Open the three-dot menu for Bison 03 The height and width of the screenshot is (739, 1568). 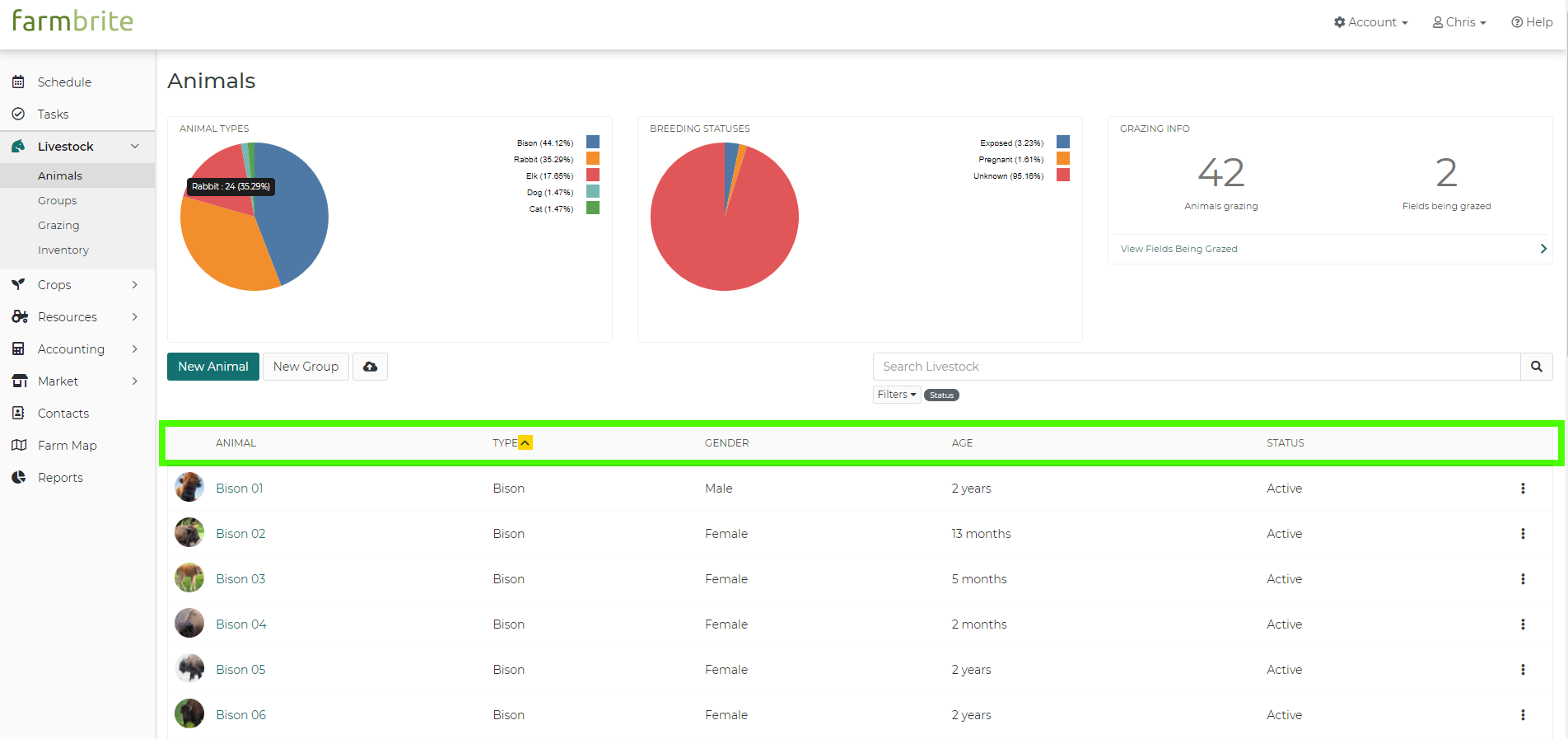[x=1523, y=579]
